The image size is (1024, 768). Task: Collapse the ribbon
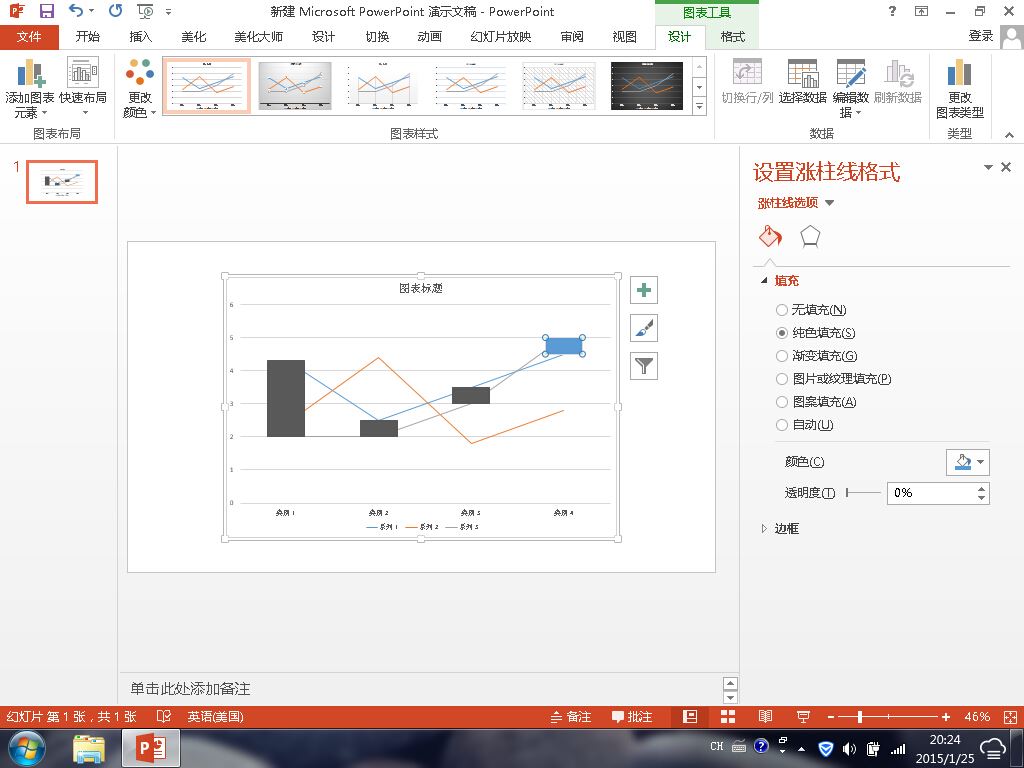[x=1010, y=135]
